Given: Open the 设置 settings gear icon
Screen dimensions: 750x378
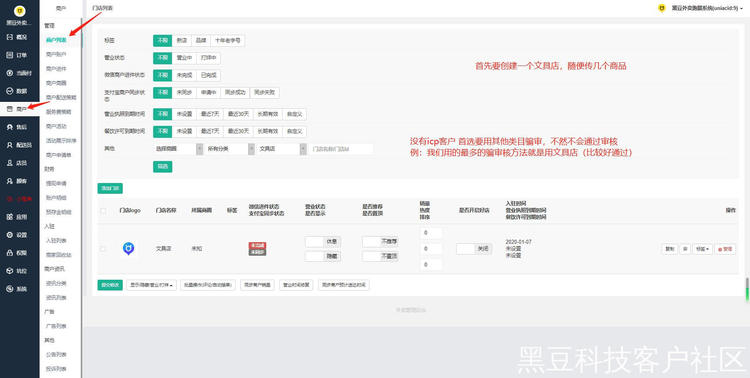Looking at the screenshot, I should click(x=10, y=235).
